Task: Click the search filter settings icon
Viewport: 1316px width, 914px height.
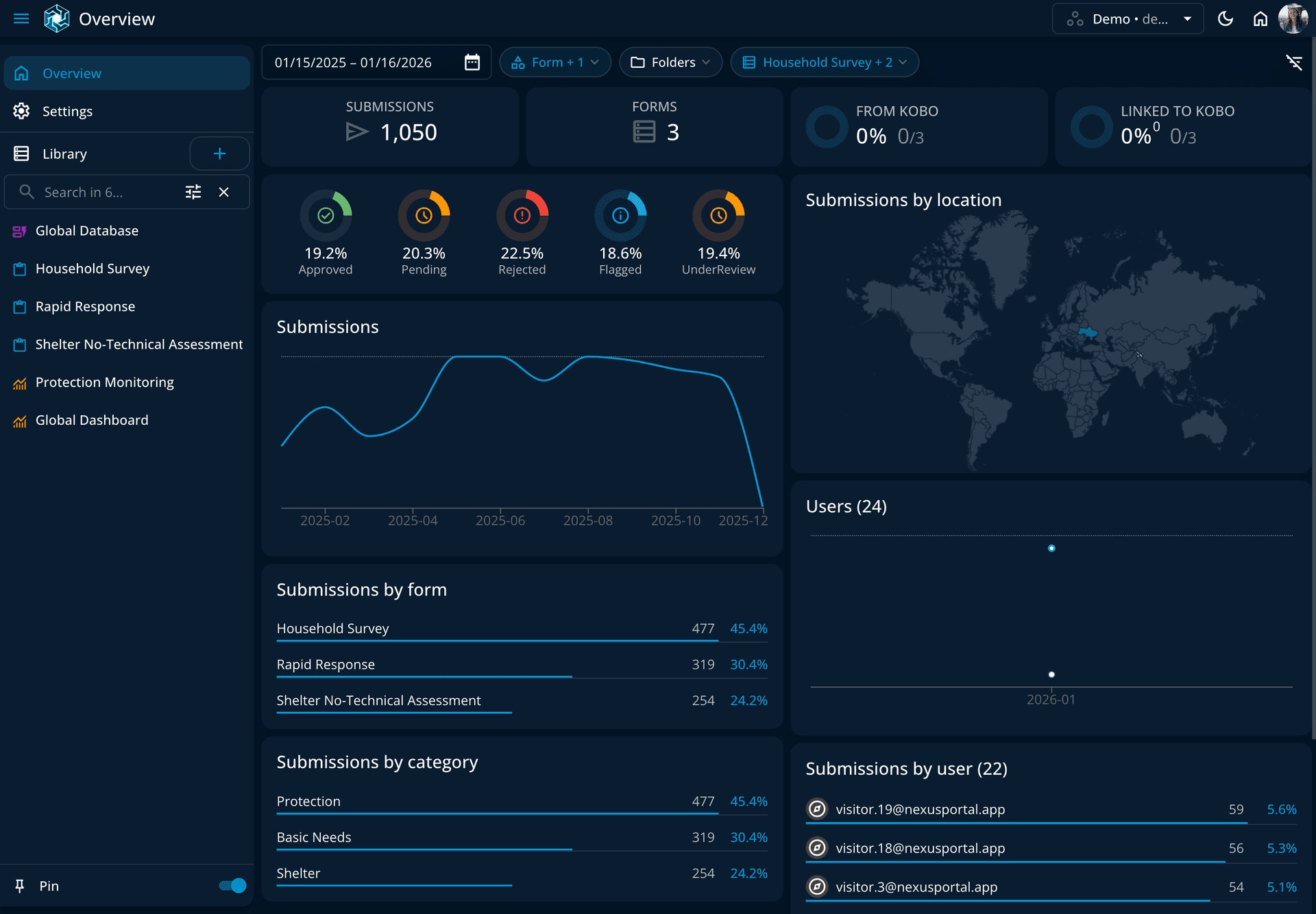Action: (193, 192)
